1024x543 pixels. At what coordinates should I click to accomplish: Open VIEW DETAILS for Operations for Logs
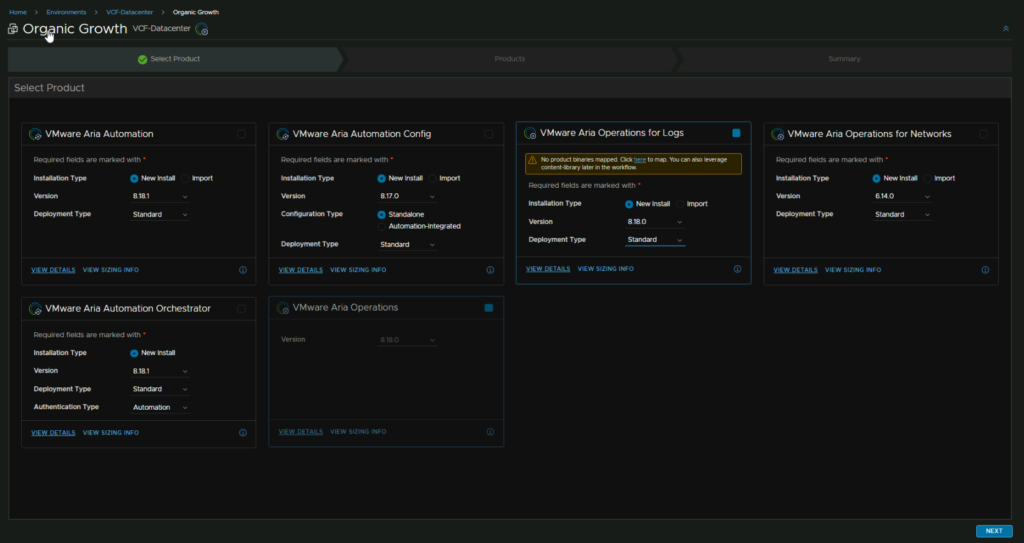pos(548,269)
